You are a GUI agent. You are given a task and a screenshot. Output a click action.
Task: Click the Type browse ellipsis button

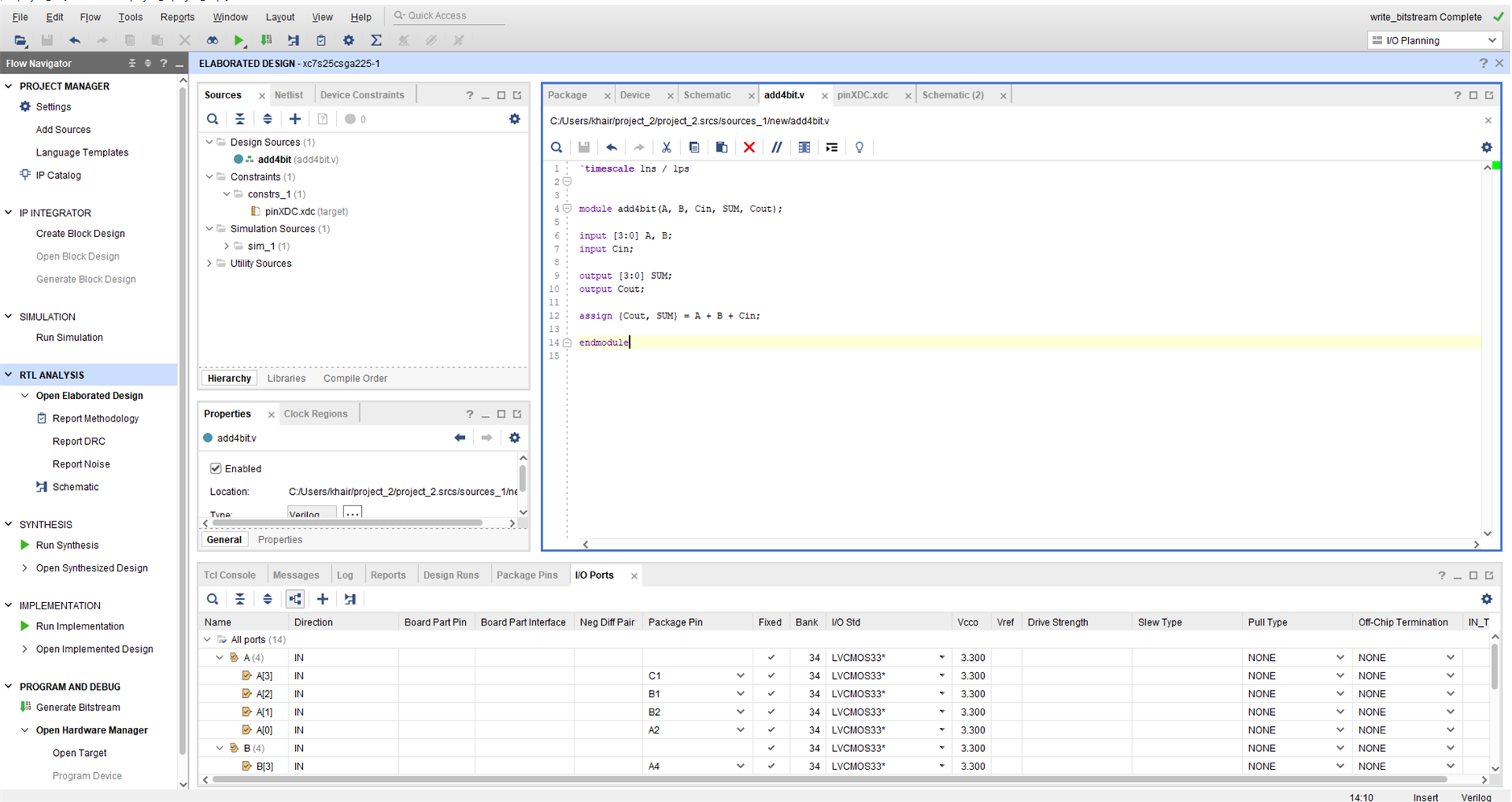(x=352, y=513)
